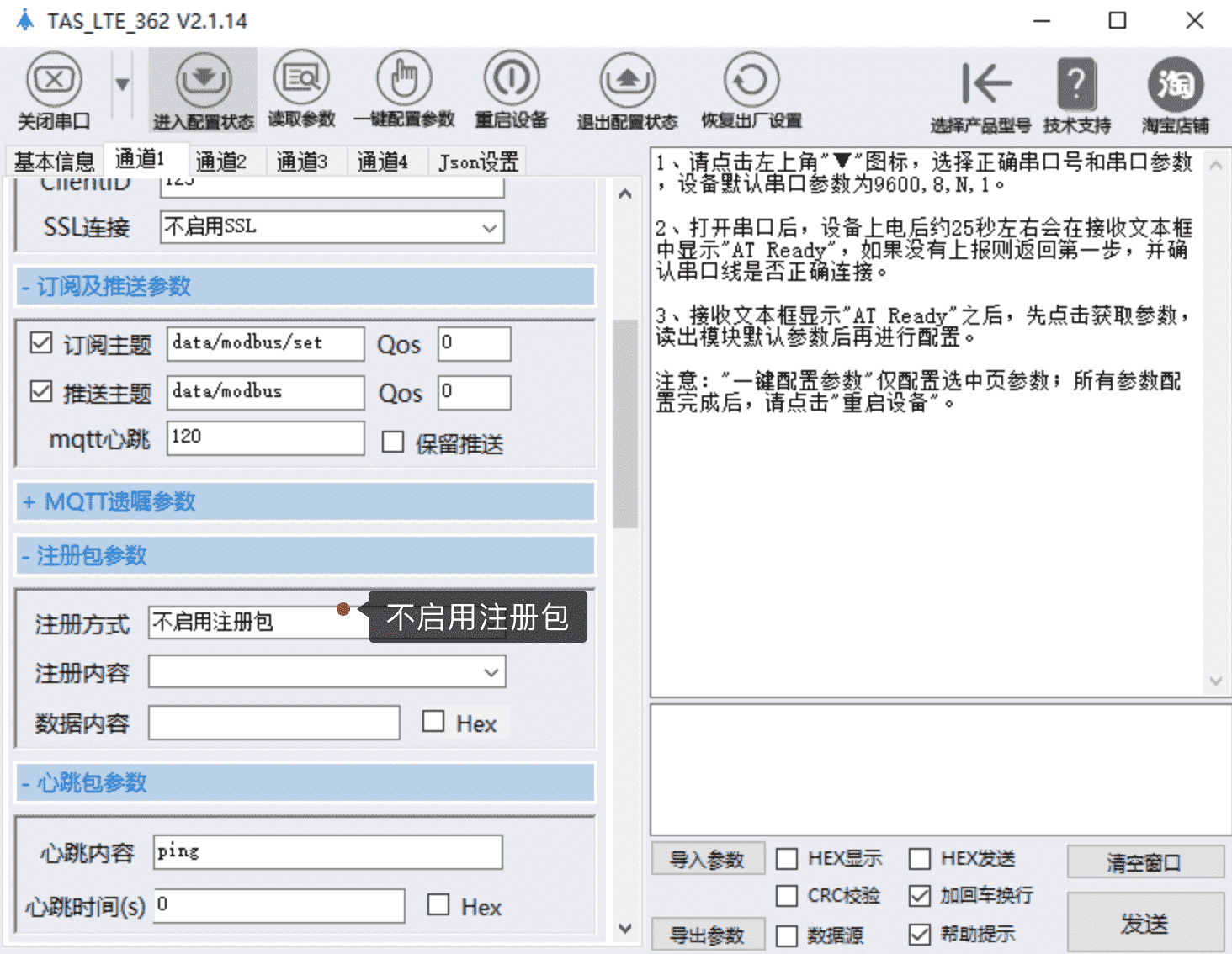This screenshot has height=954, width=1232.
Task: Click the 清空窗口 button
Action: tap(1145, 862)
